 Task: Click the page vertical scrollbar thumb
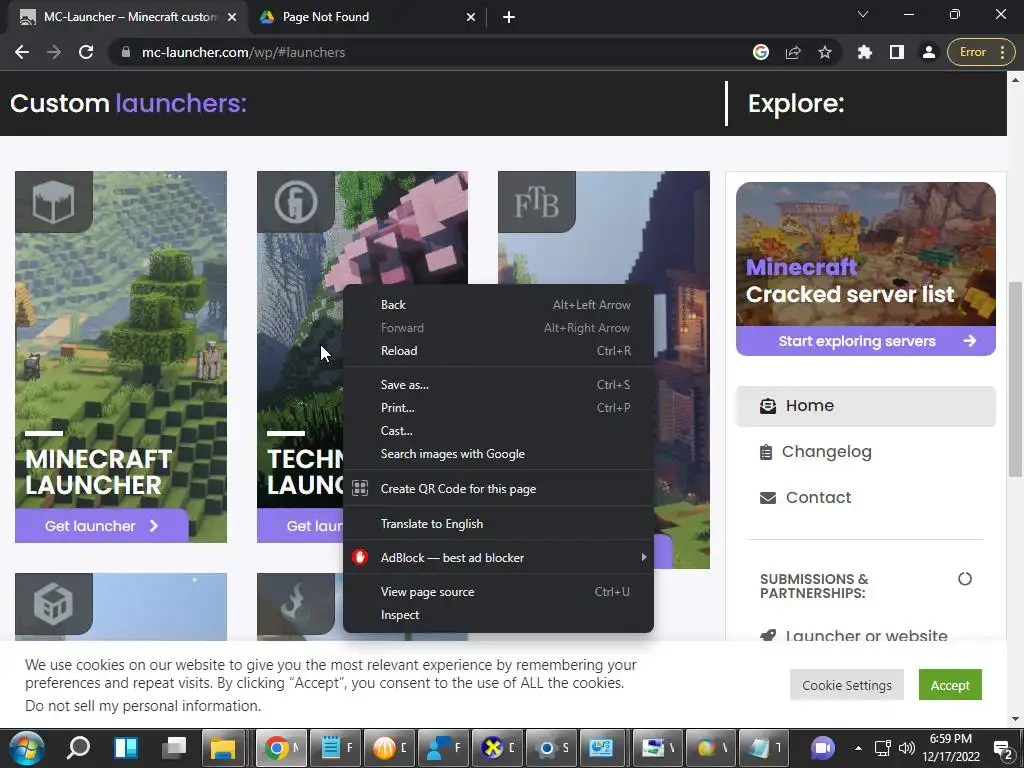point(1015,379)
